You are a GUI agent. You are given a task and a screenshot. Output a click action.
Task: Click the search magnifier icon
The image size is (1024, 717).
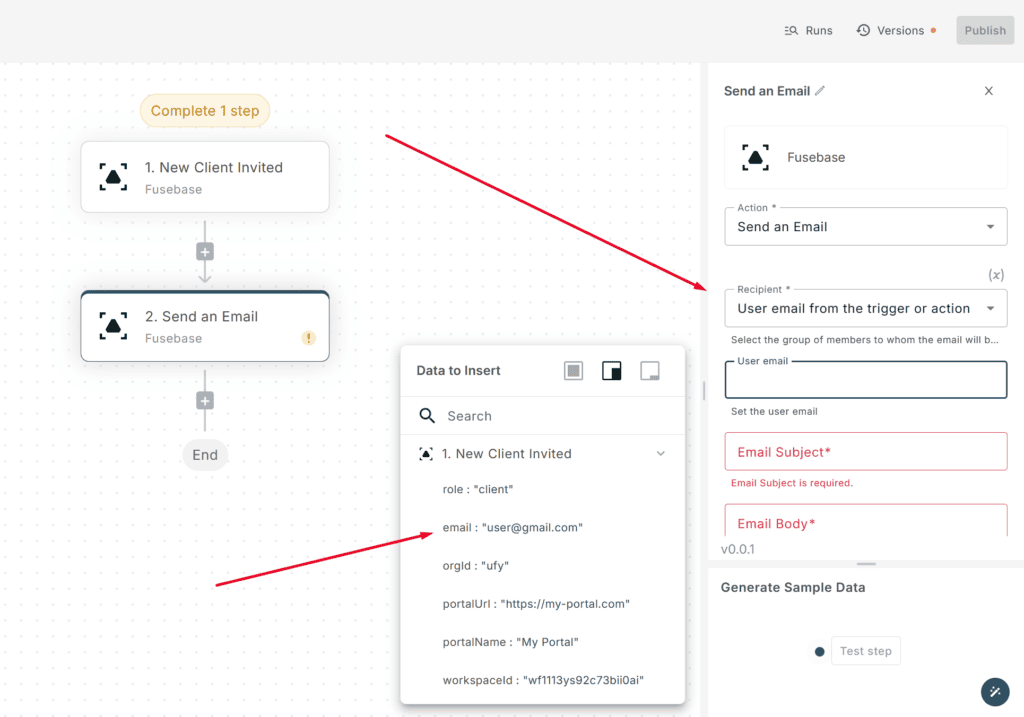point(427,416)
